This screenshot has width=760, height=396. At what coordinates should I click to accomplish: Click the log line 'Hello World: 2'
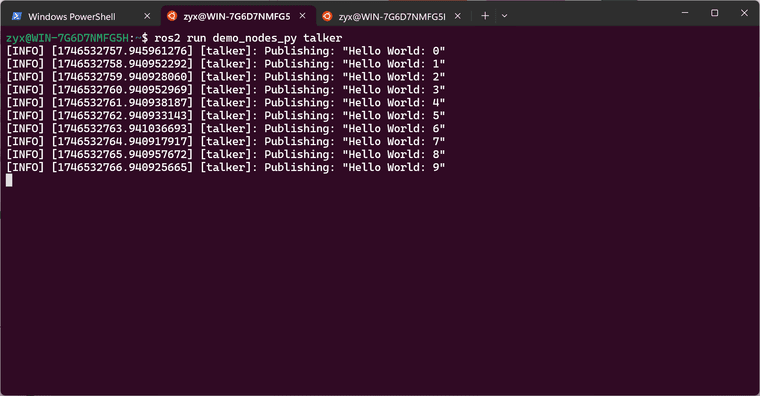[226, 77]
